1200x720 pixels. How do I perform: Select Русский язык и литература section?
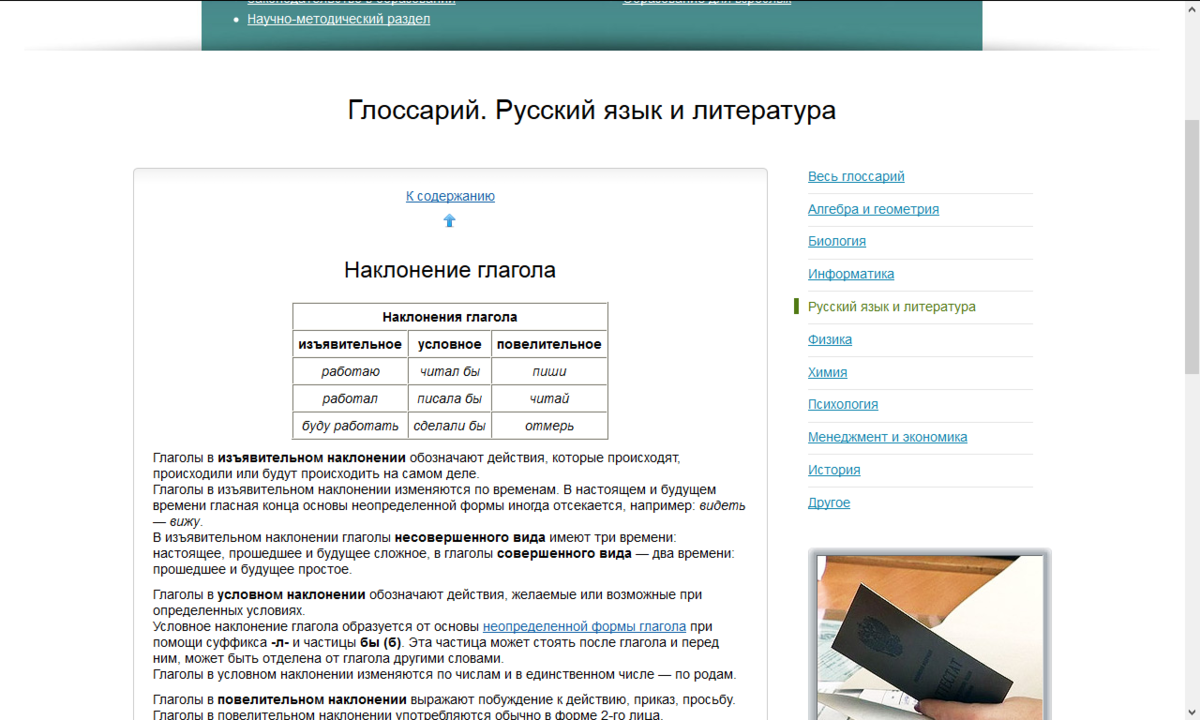(892, 307)
